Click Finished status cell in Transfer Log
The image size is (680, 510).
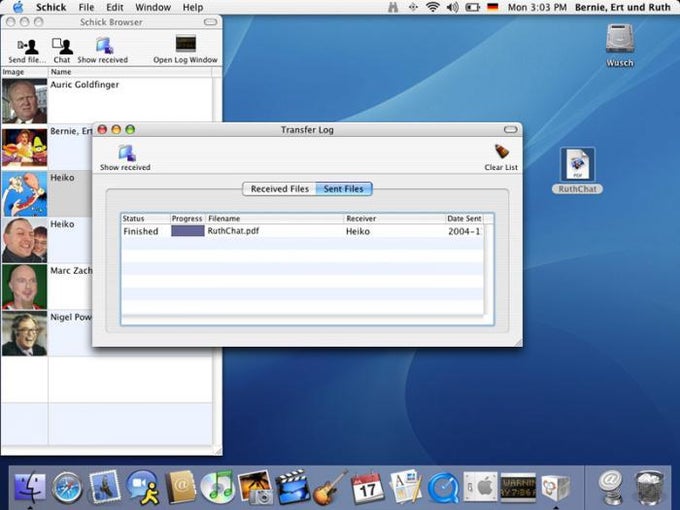141,231
